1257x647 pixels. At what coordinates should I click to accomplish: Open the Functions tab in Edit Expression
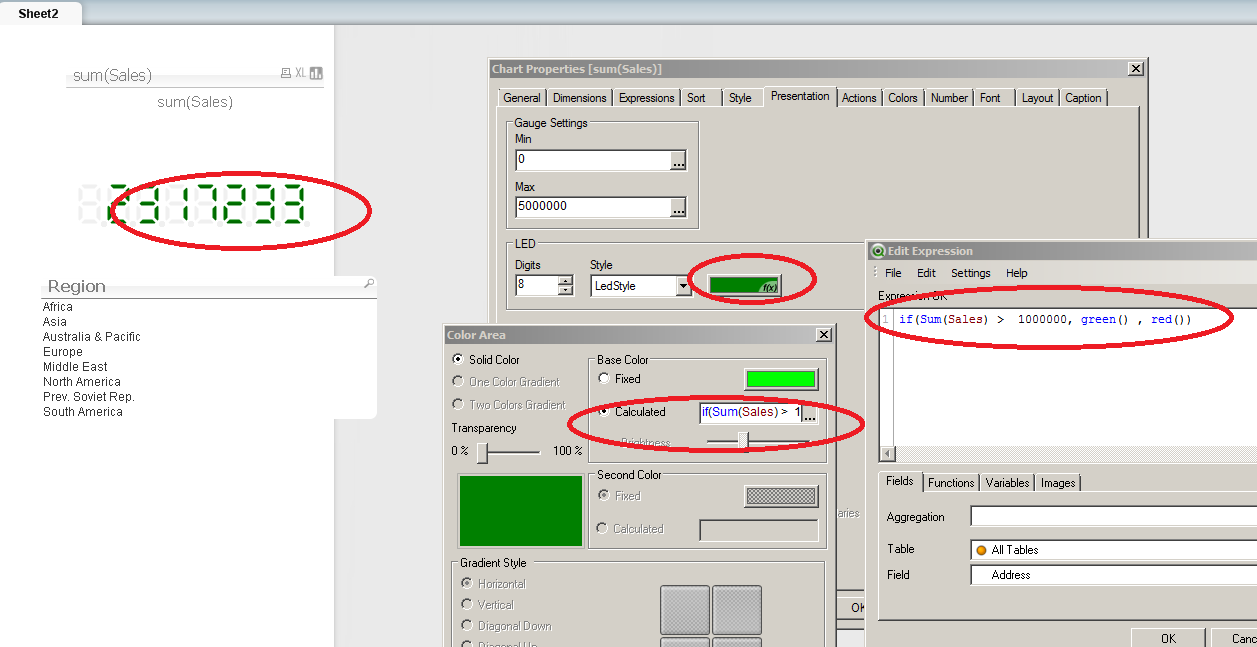pyautogui.click(x=951, y=483)
